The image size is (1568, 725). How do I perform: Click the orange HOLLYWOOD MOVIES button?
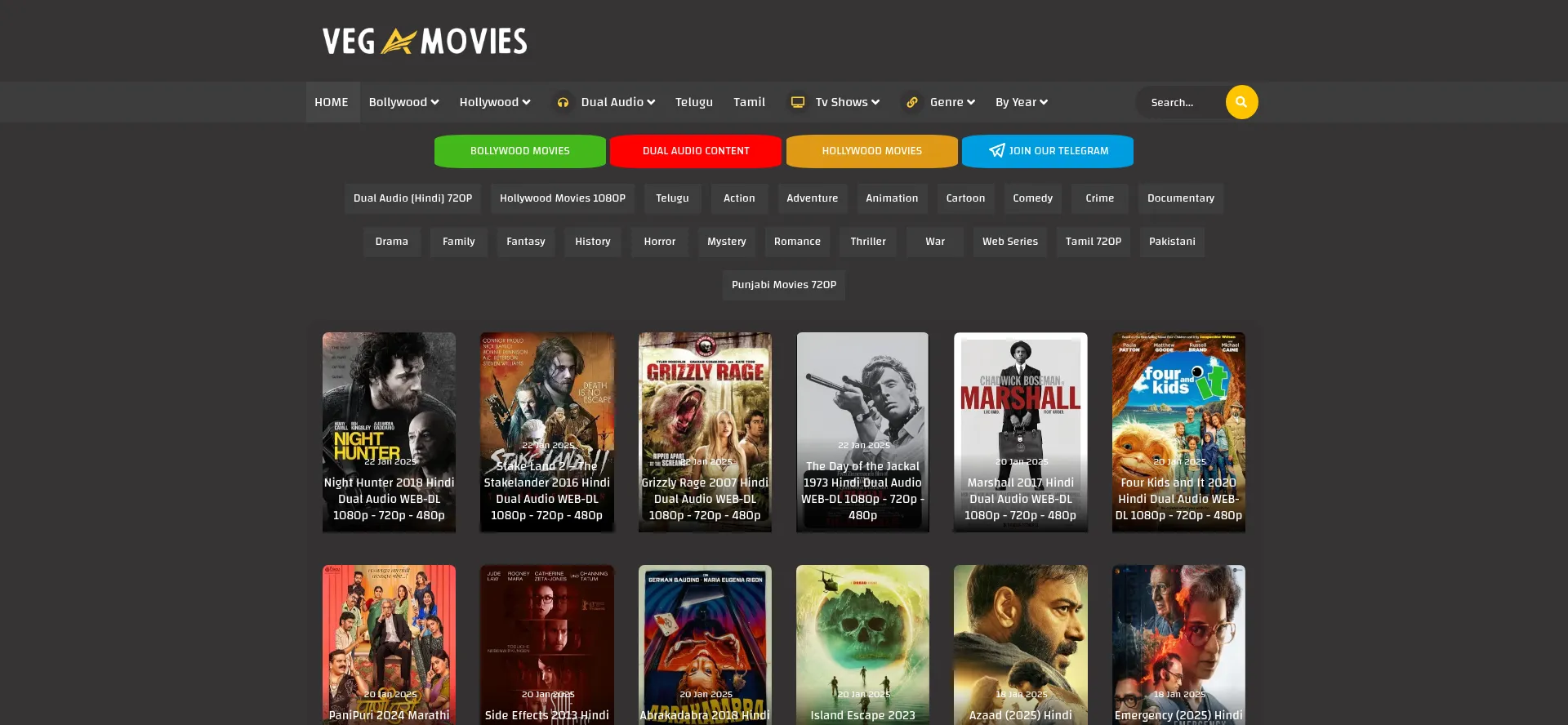[872, 151]
